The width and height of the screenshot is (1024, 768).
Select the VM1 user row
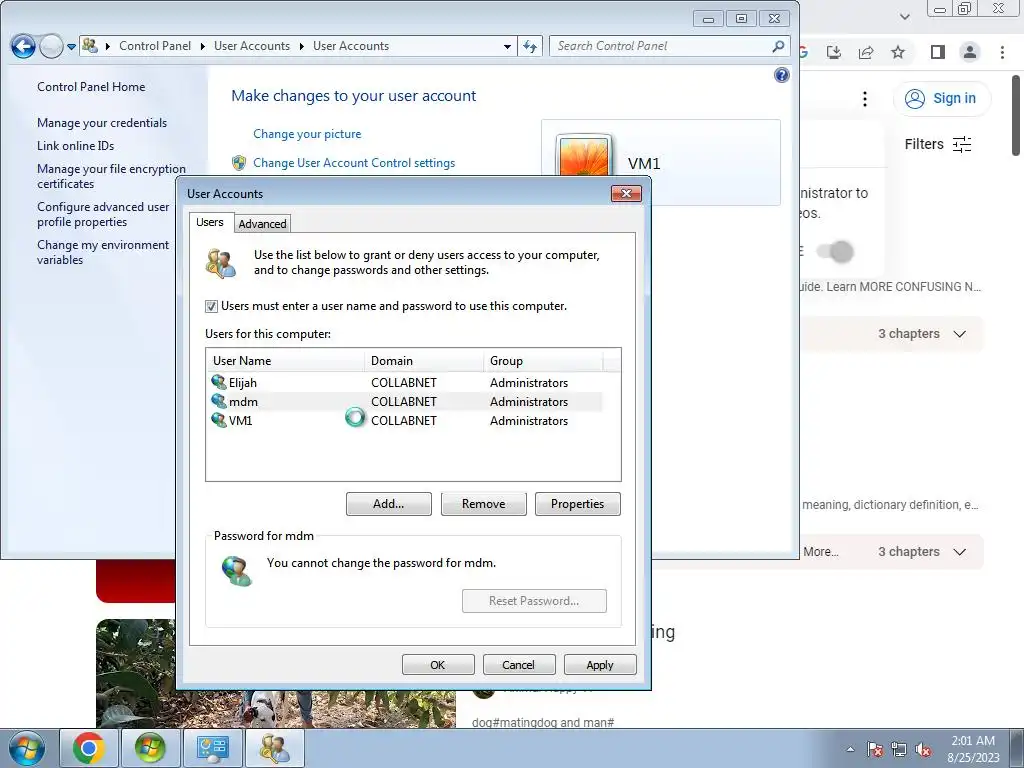click(405, 421)
